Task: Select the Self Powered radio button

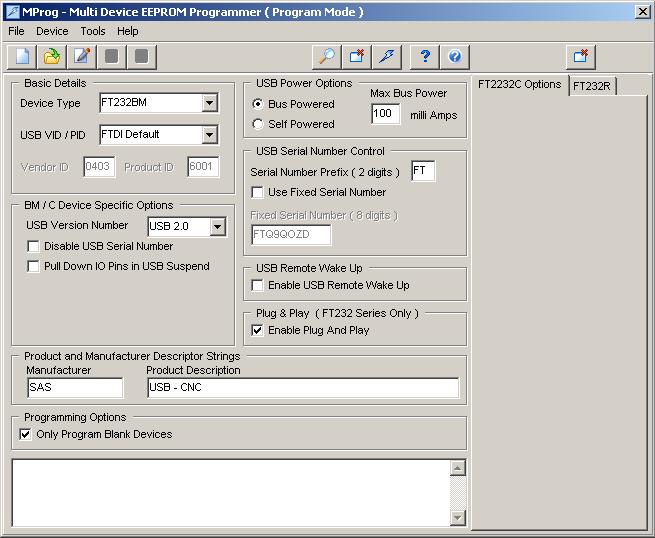Action: 258,124
